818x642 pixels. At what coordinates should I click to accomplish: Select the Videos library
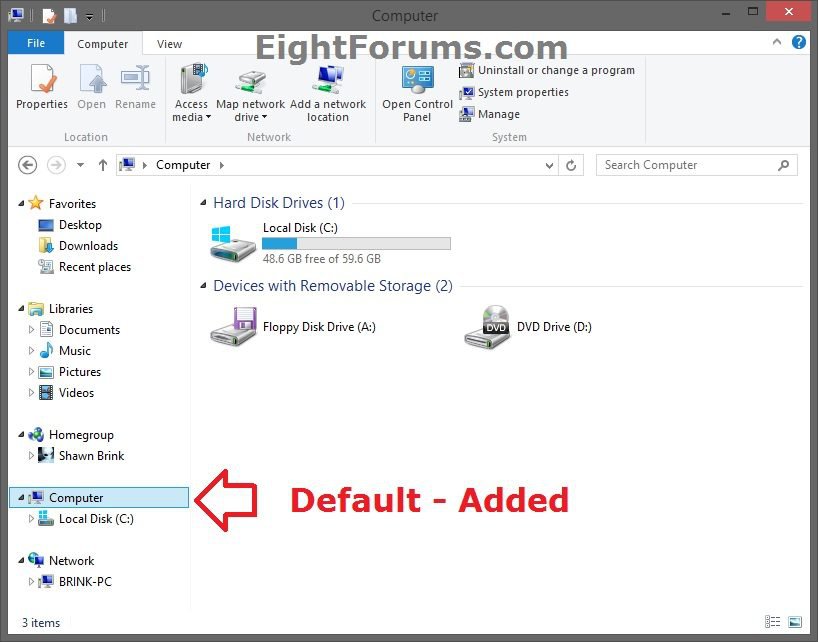76,393
